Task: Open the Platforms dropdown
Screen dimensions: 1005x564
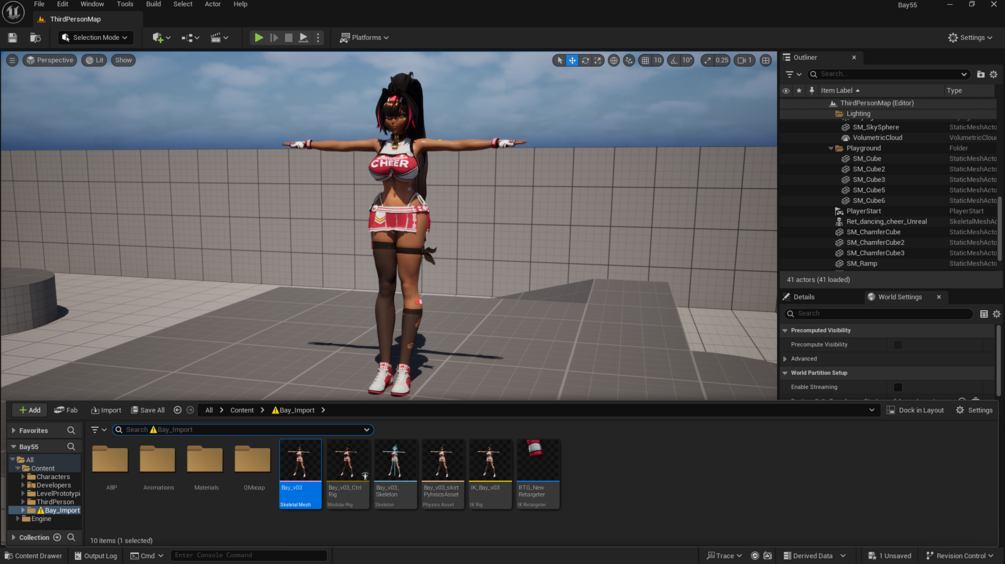Action: [364, 38]
